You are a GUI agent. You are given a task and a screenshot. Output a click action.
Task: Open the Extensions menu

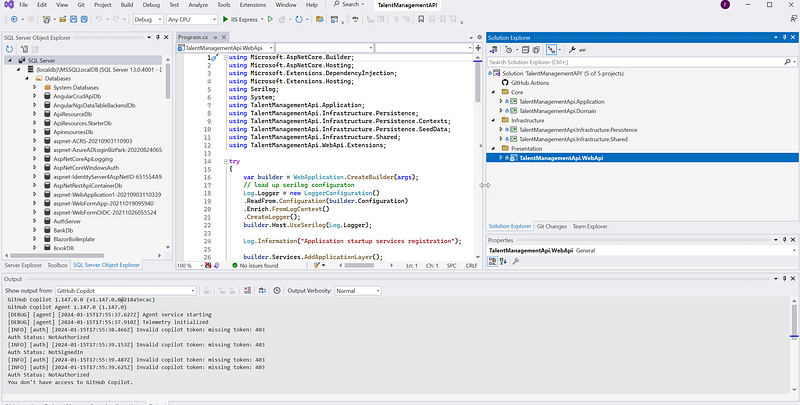[x=253, y=5]
